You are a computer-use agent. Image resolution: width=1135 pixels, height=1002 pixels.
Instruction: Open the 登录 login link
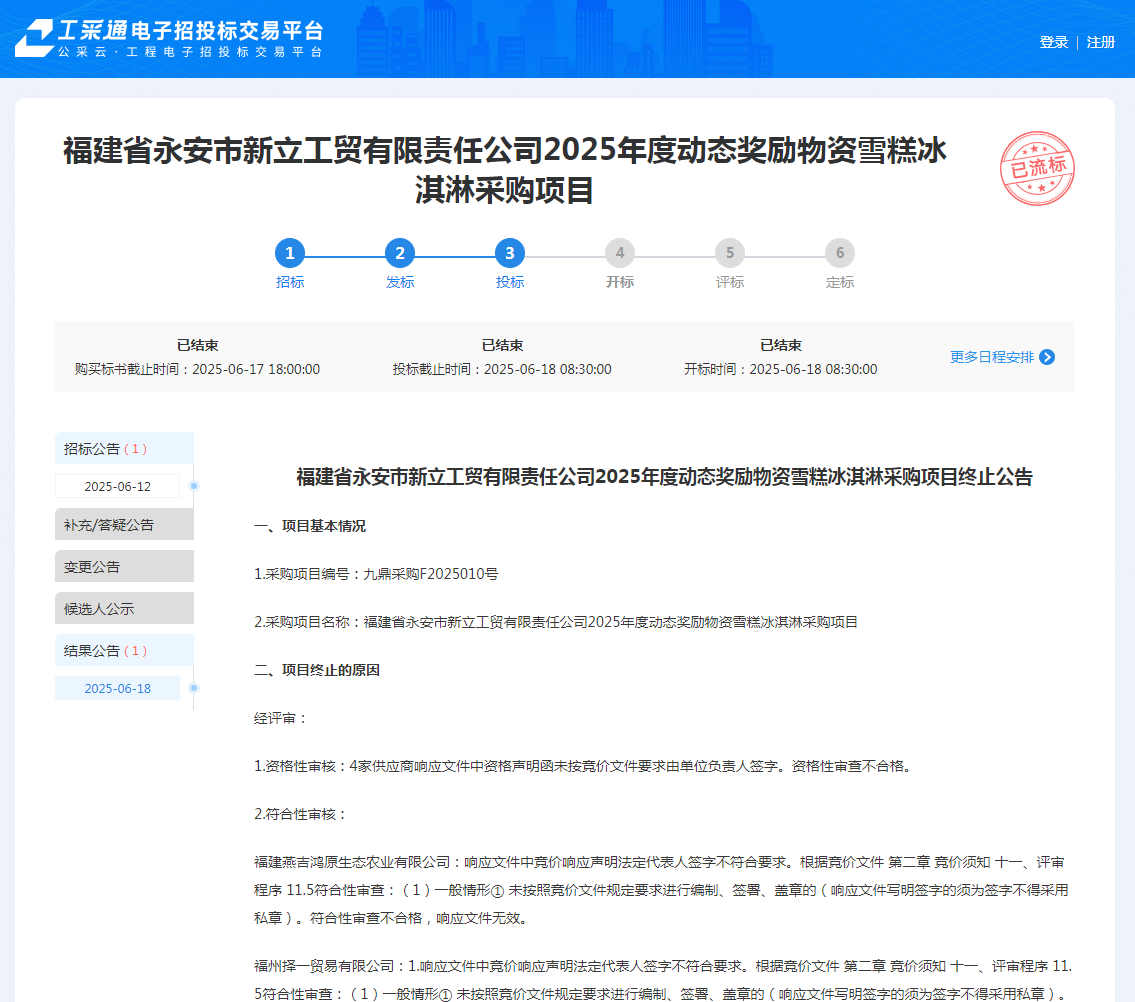(1054, 42)
